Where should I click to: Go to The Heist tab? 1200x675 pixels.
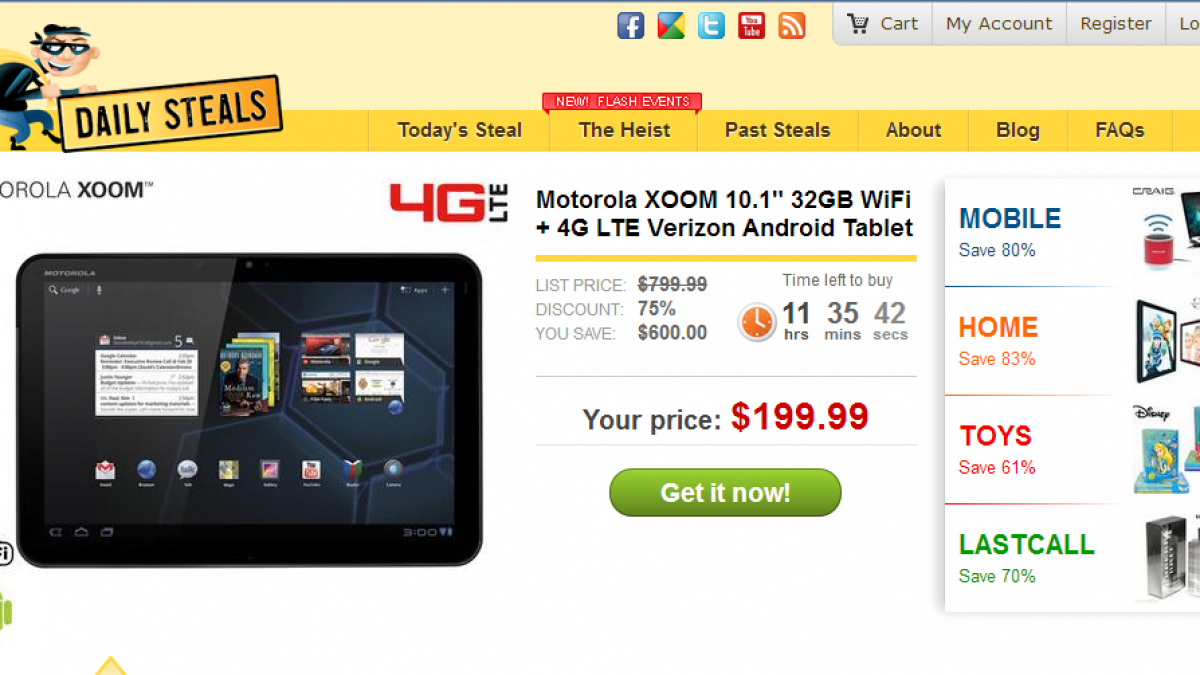[624, 130]
